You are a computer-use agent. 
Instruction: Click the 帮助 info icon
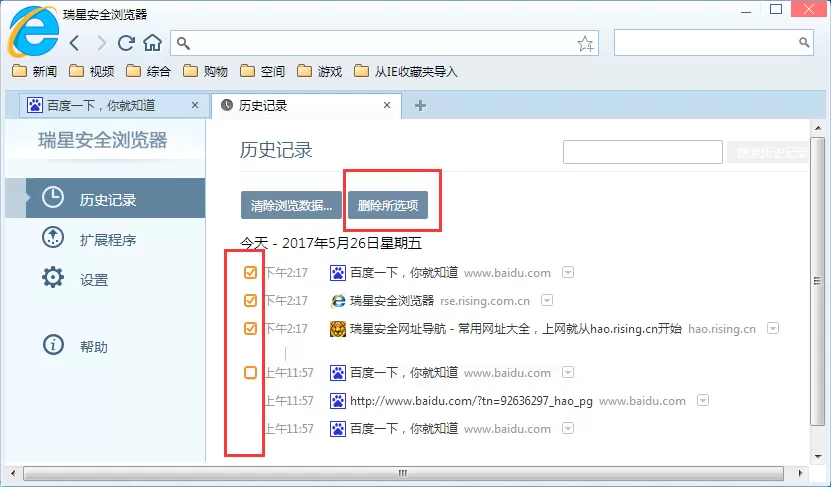(53, 345)
